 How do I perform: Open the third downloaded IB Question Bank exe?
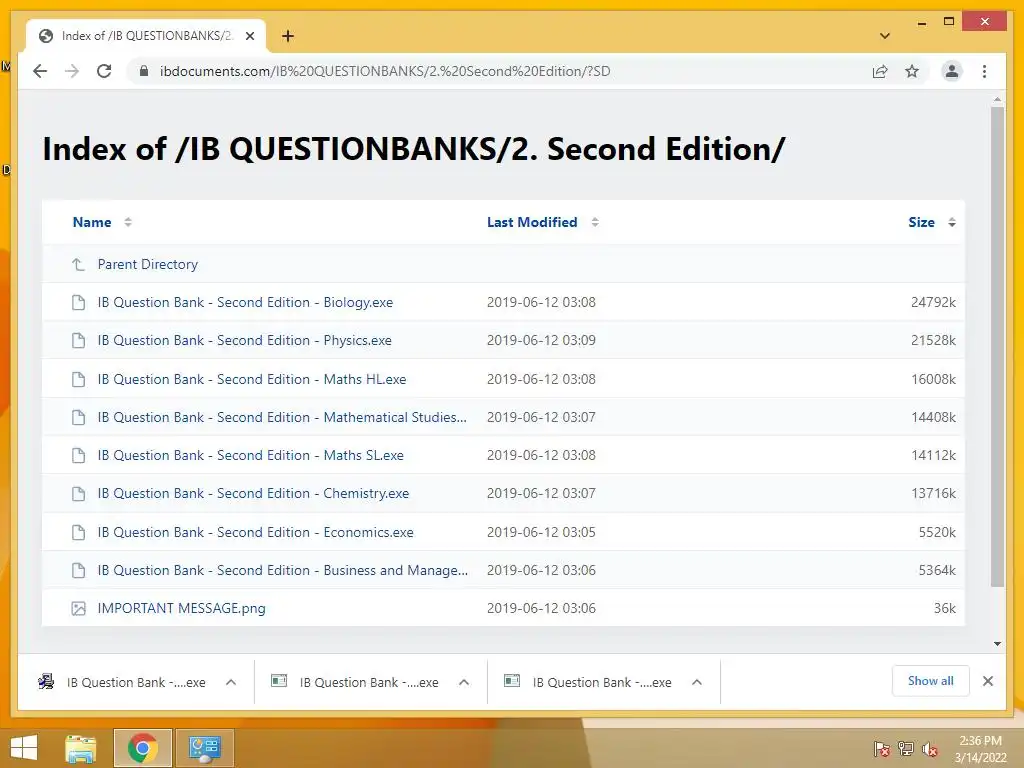588,682
